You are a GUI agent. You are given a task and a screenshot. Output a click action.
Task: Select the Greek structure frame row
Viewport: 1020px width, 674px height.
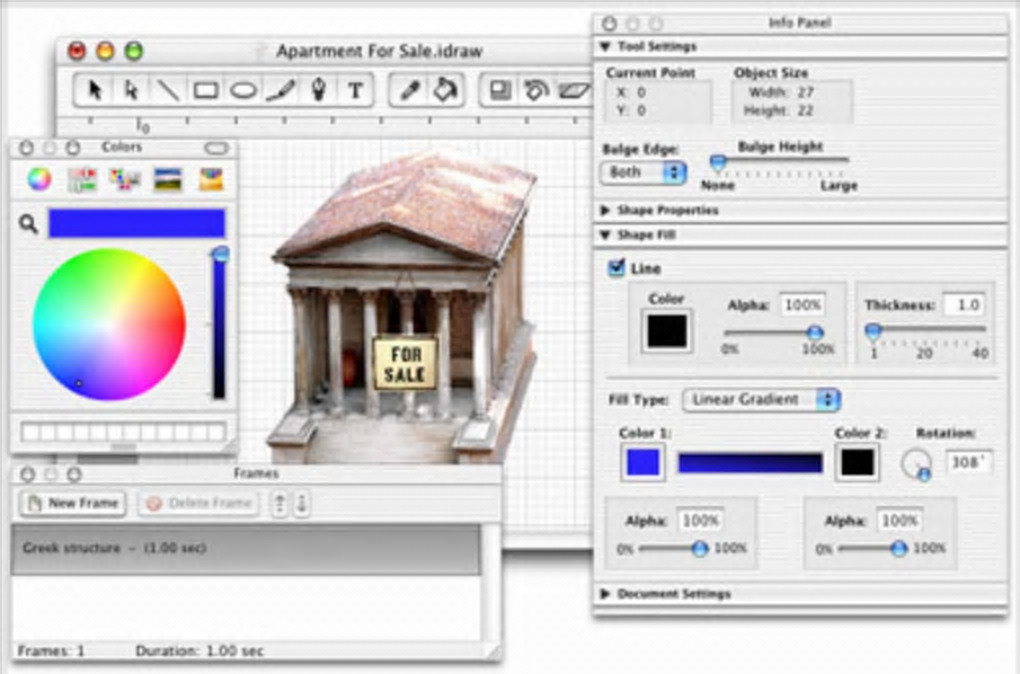pos(246,549)
